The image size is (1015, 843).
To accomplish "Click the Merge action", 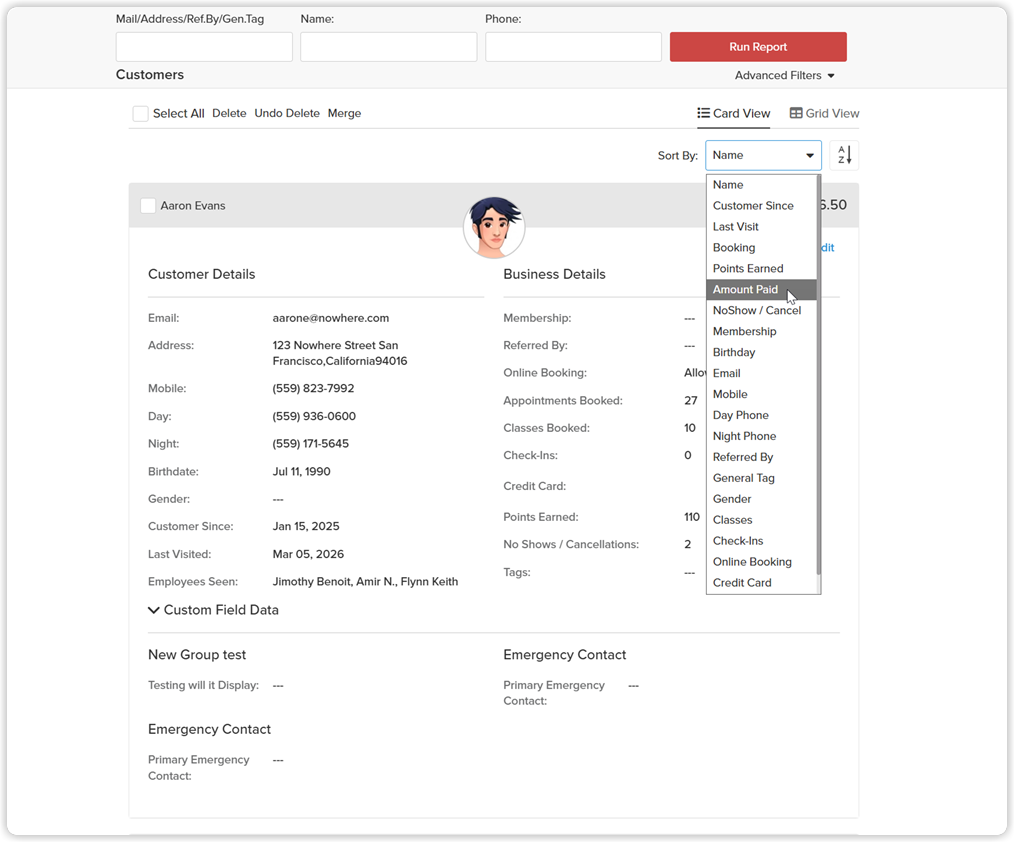I will [344, 113].
